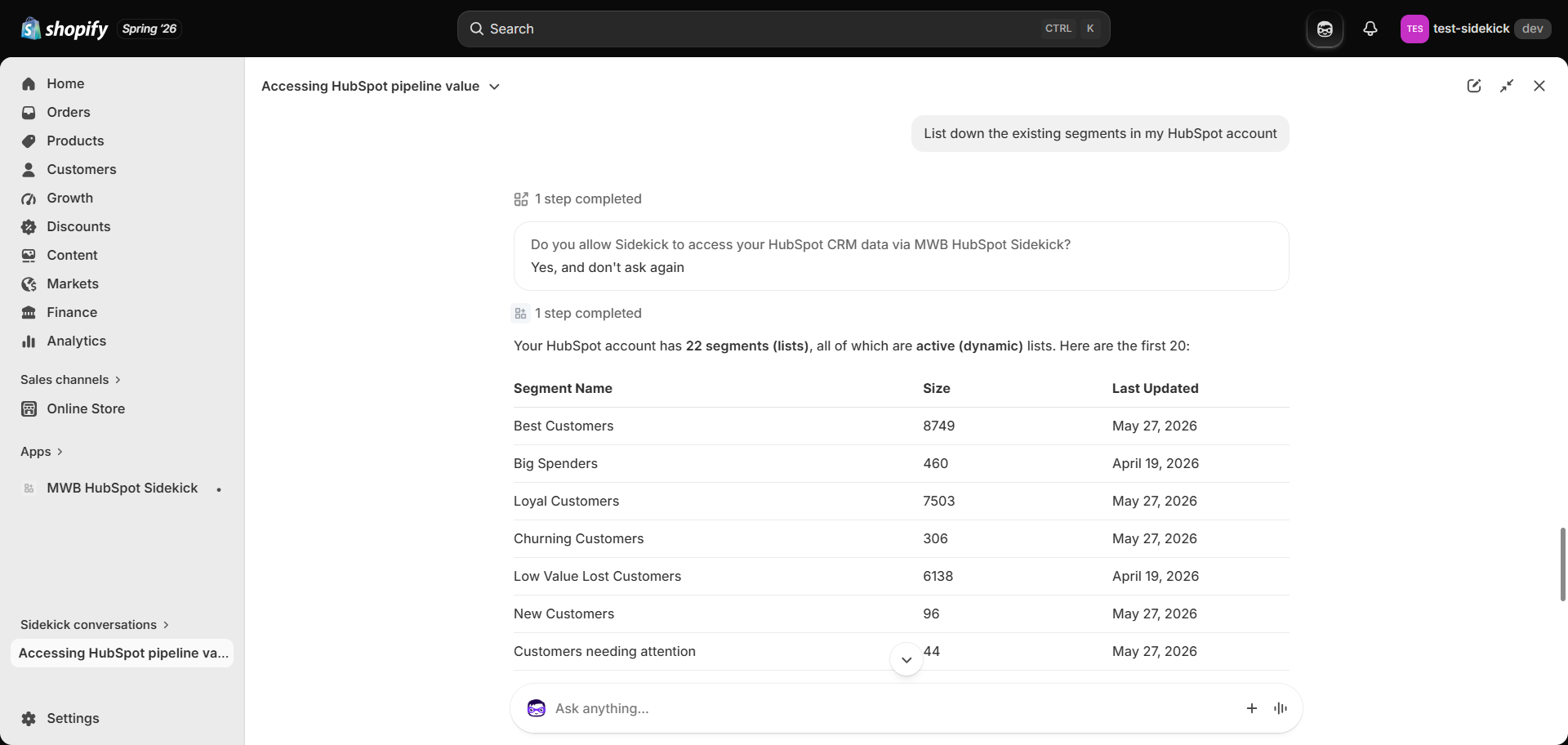Click the Ask anything input field
The height and width of the screenshot is (745, 1568).
click(894, 708)
